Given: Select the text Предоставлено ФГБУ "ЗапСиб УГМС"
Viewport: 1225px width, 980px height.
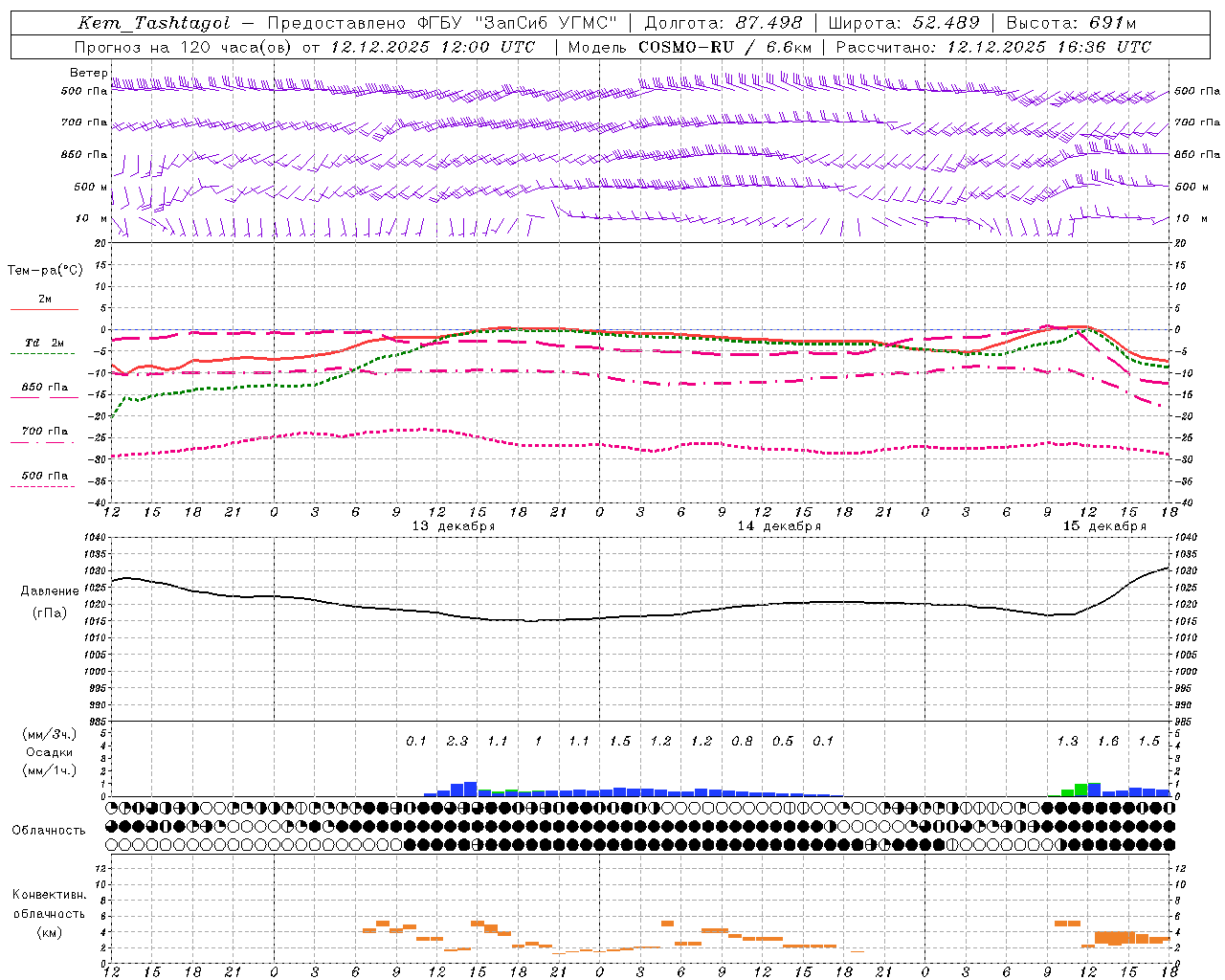Looking at the screenshot, I should point(443,24).
